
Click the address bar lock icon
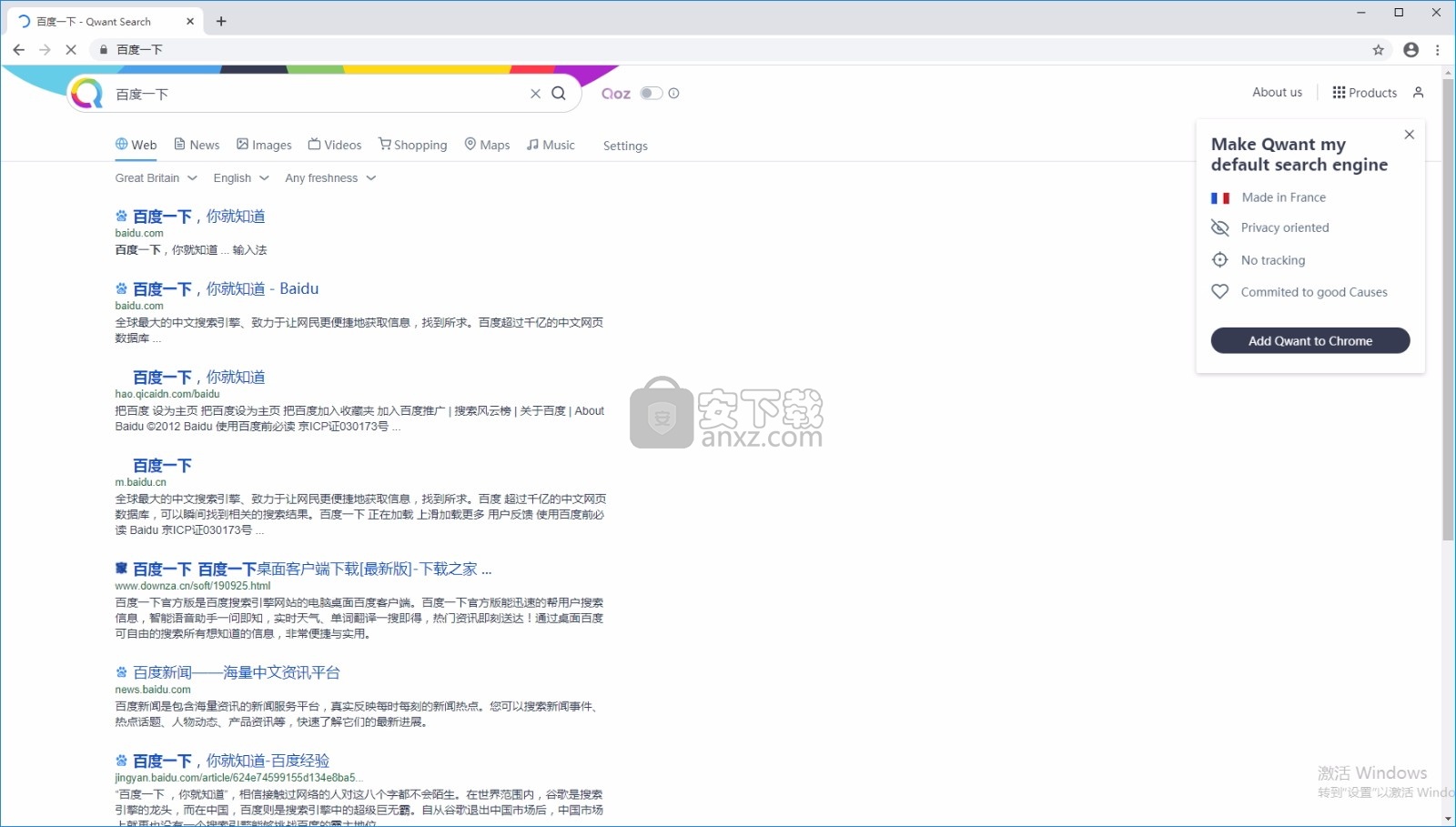[x=104, y=50]
